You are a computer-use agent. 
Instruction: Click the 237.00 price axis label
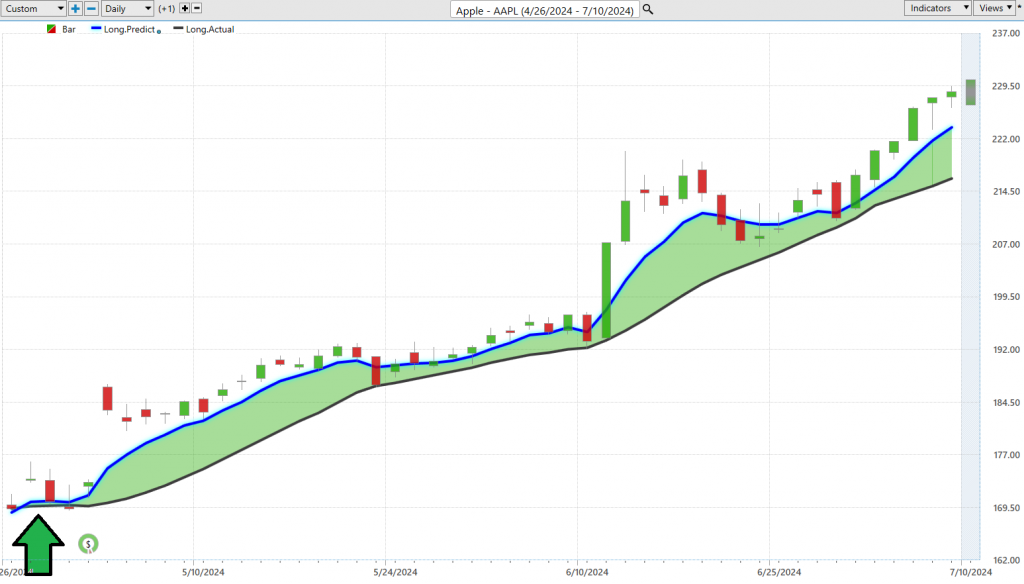point(1006,33)
